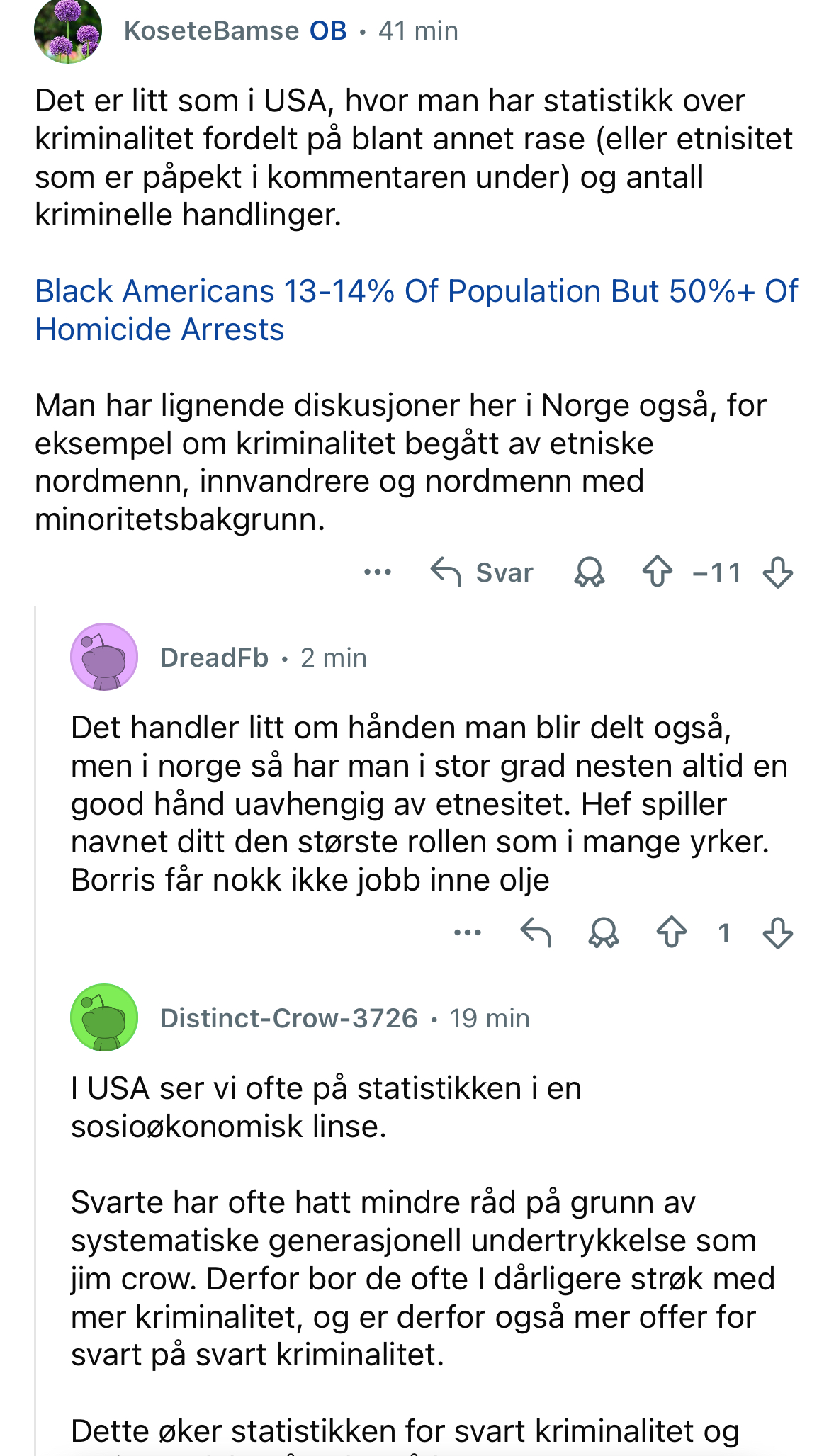Give award to KoseteBamse's comment
This screenshot has width=829, height=1456.
pyautogui.click(x=590, y=572)
